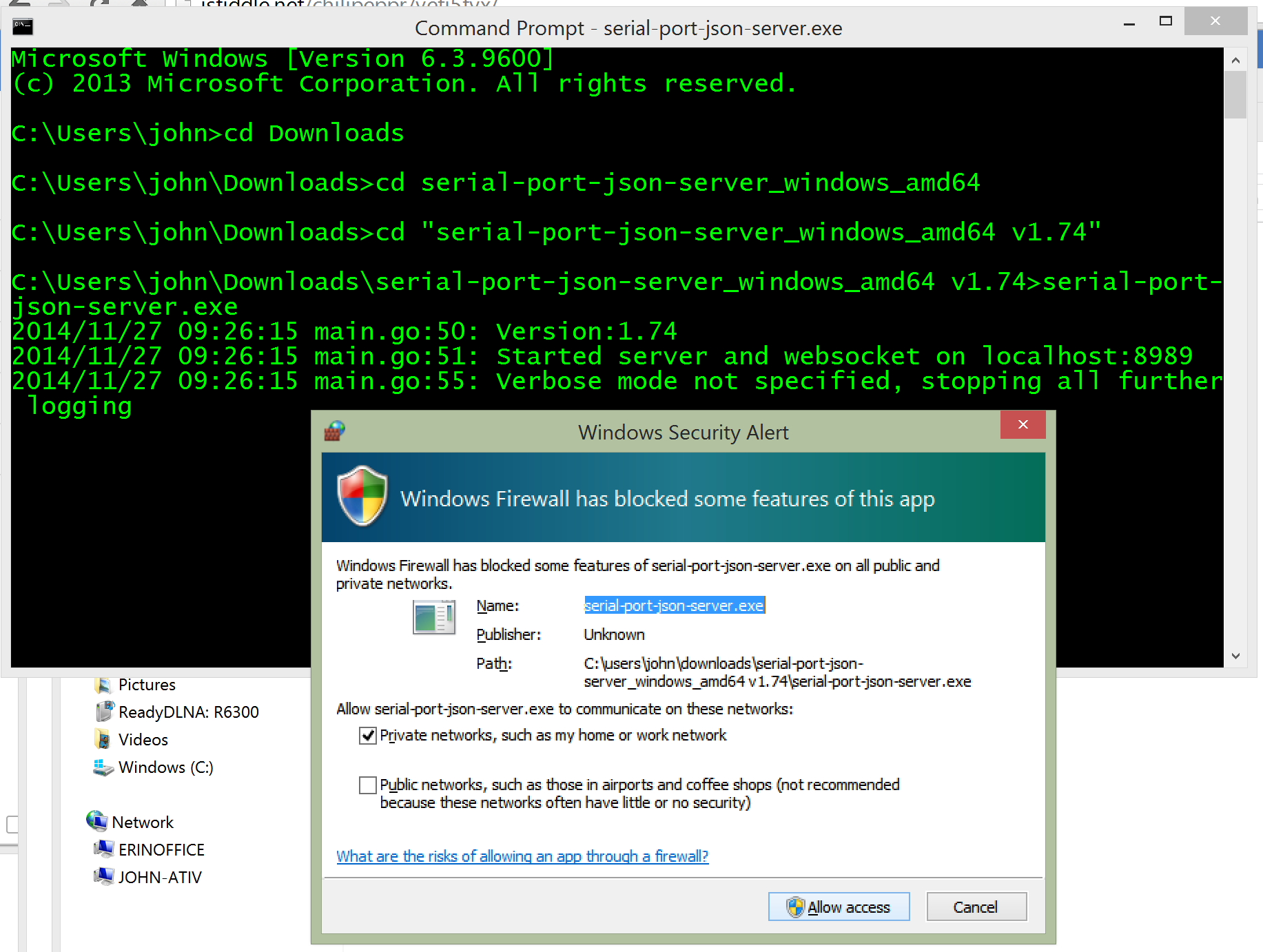Viewport: 1263px width, 952px height.
Task: Enable Public networks checkbox
Action: pos(368,785)
